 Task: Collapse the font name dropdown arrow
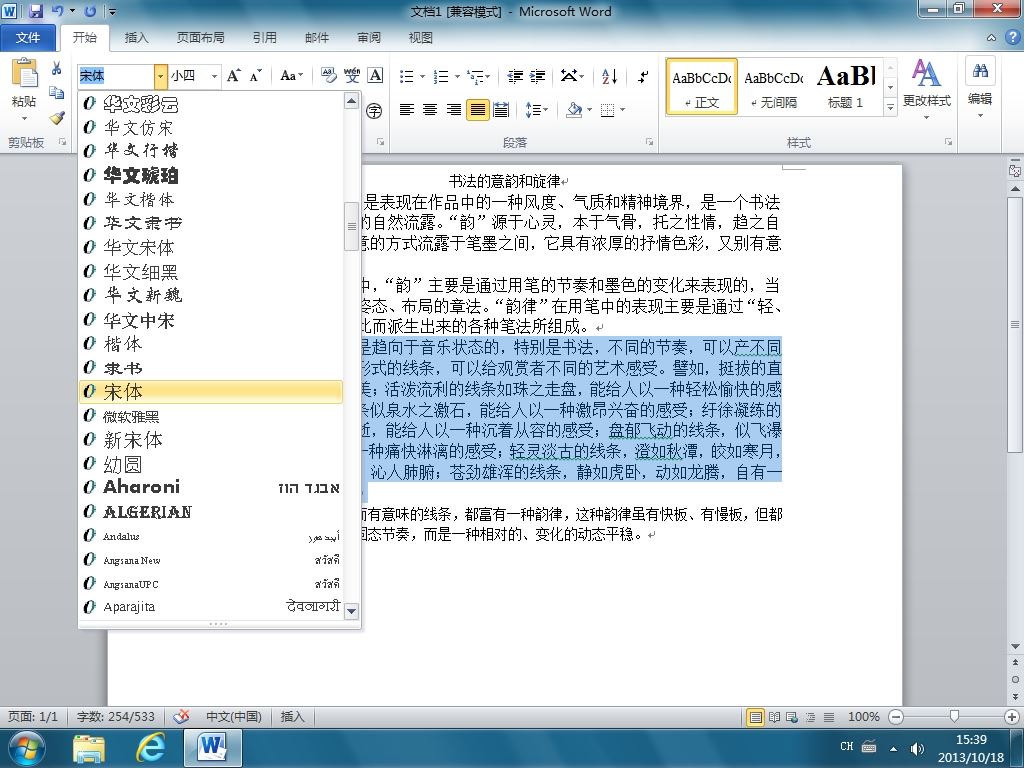(x=161, y=76)
